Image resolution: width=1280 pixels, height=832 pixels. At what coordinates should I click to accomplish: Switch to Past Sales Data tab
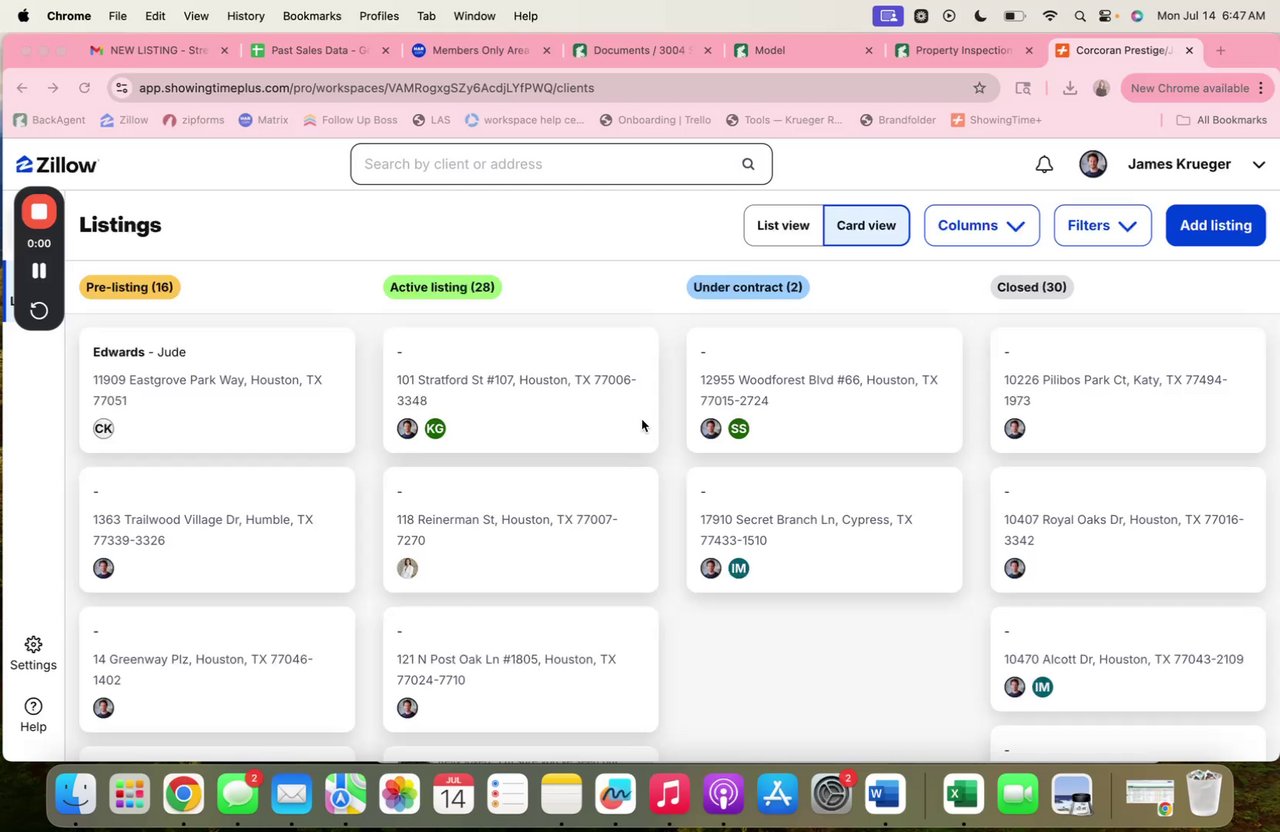tap(321, 50)
